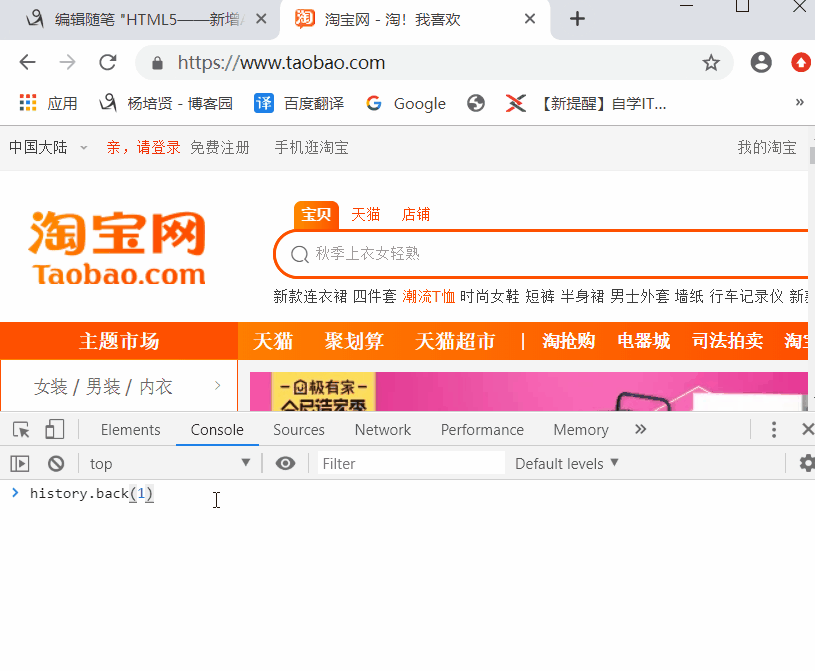Show more DevTools tabs

tap(640, 429)
